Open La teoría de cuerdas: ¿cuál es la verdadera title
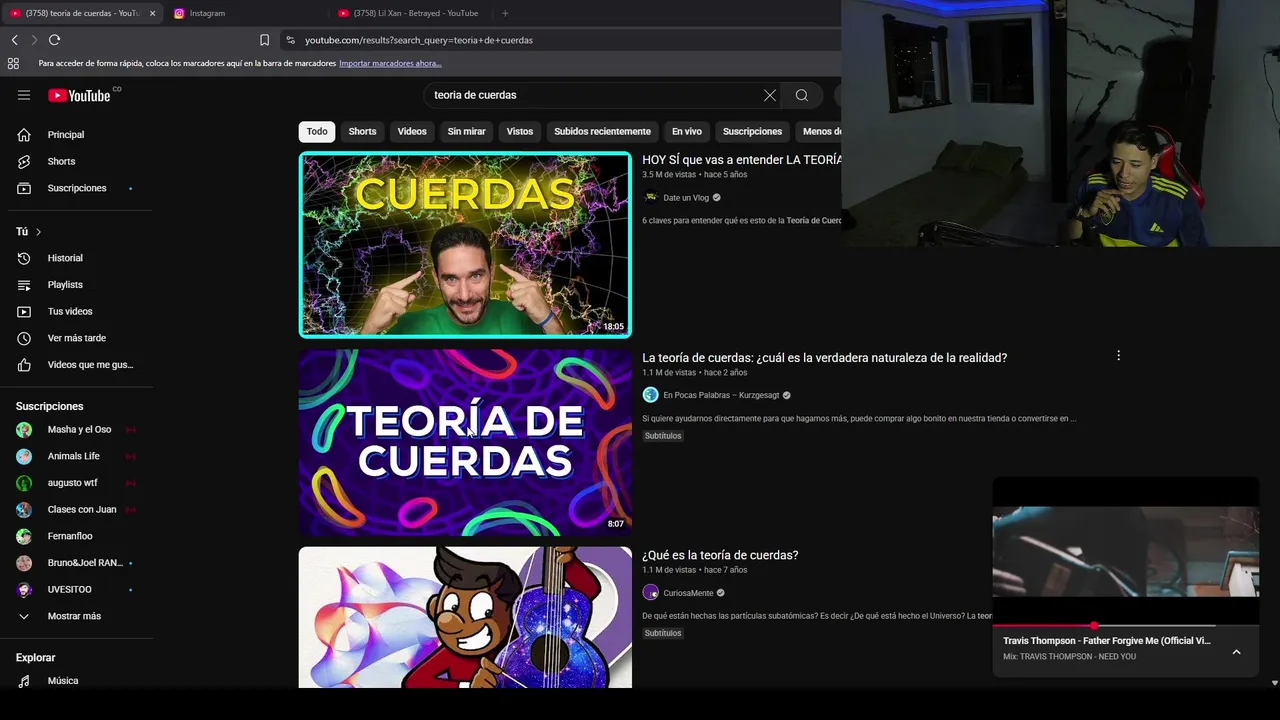The height and width of the screenshot is (720, 1280). [824, 358]
